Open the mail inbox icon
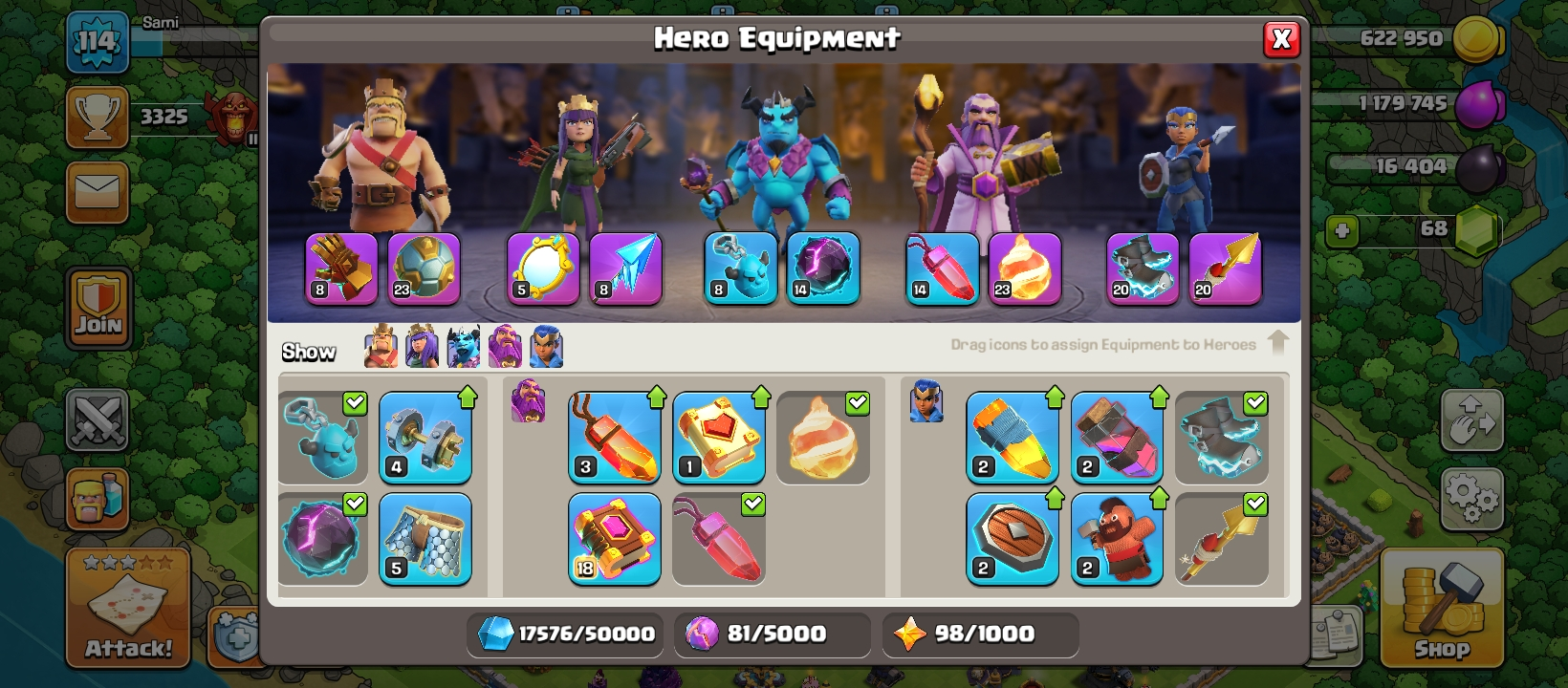 (x=98, y=192)
